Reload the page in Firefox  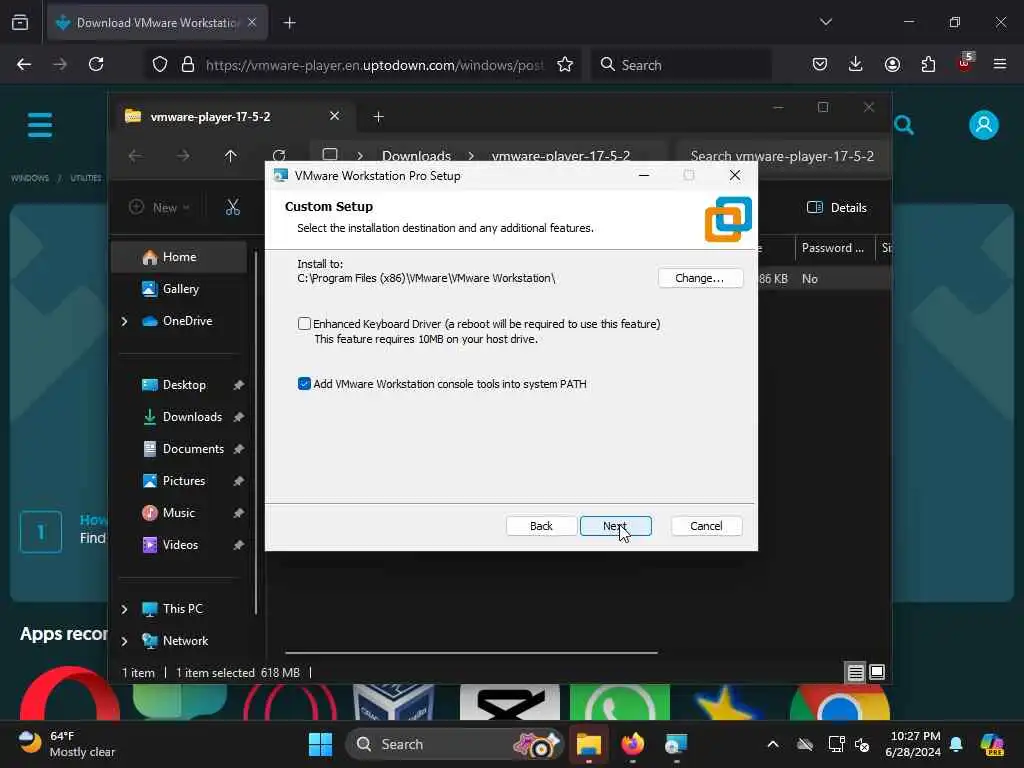[96, 64]
